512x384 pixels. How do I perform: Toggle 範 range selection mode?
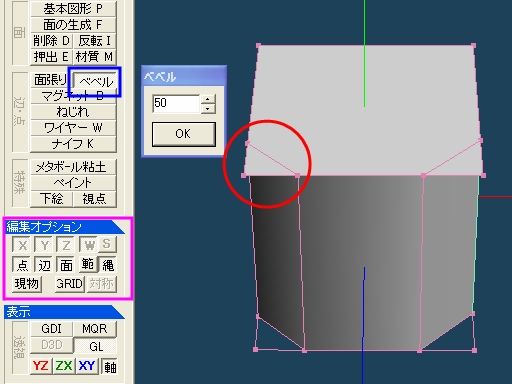(88, 264)
